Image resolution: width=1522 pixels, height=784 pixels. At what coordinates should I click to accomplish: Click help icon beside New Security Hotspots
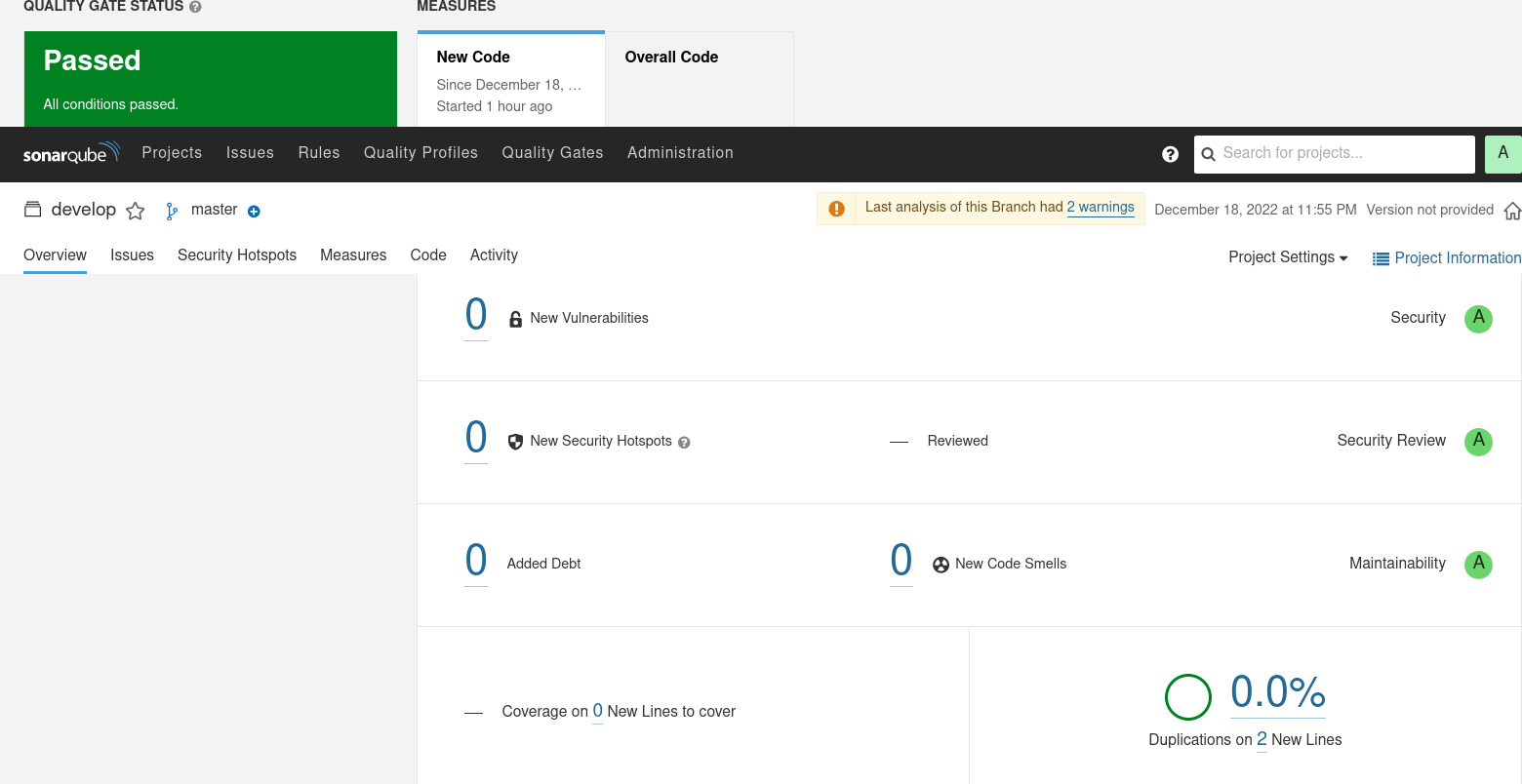pos(684,442)
